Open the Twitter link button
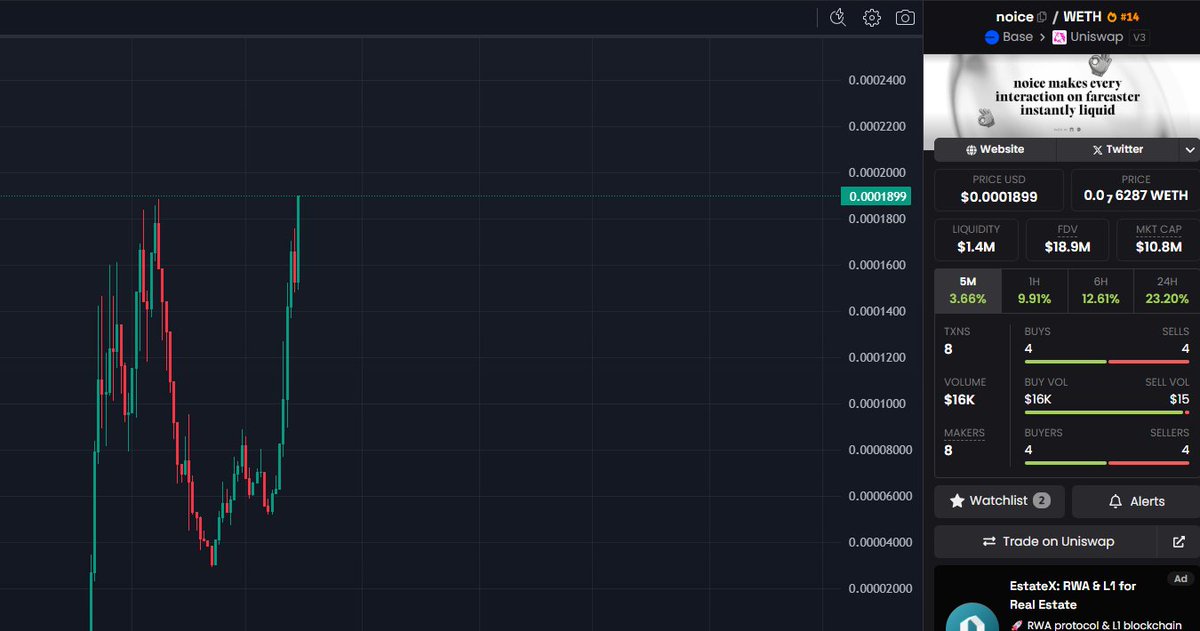 pos(1118,149)
